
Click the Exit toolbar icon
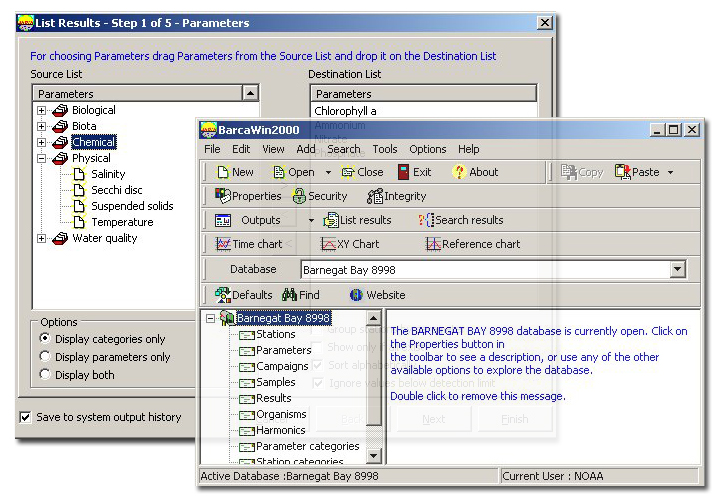click(403, 172)
